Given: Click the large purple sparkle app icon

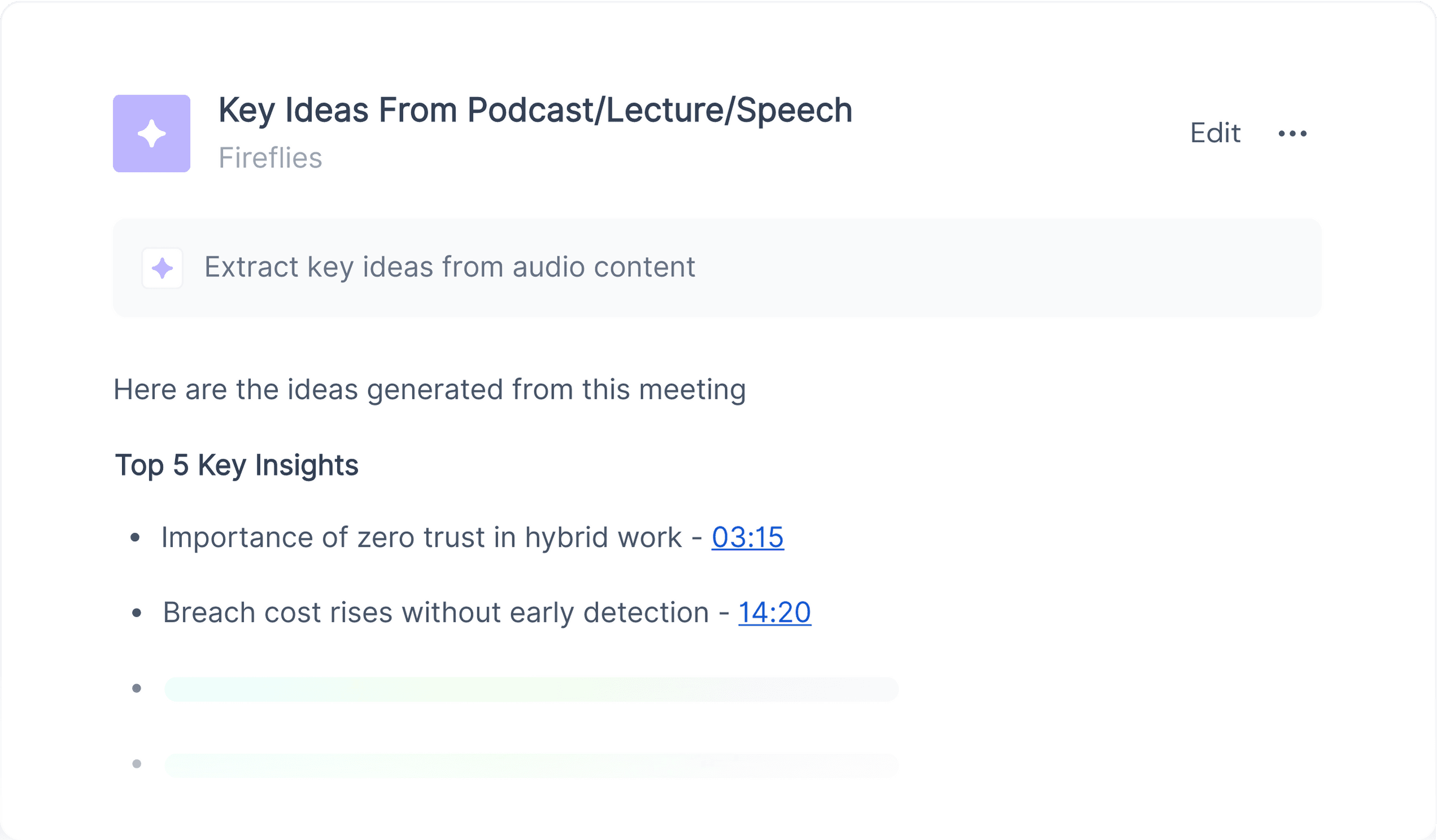Looking at the screenshot, I should [x=152, y=133].
